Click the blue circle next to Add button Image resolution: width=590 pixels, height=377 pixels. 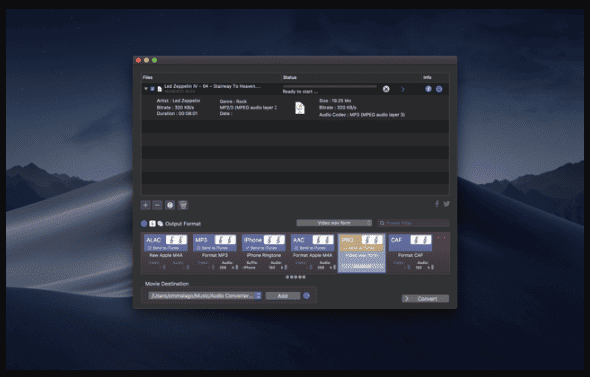coord(306,296)
